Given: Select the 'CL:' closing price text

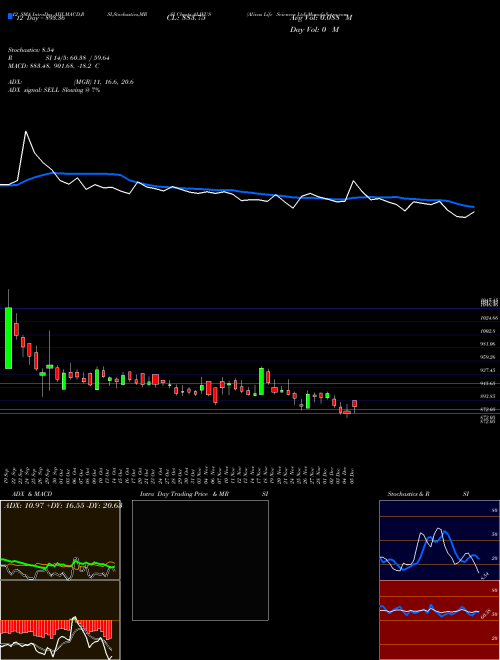Looking at the screenshot, I should [186, 18].
